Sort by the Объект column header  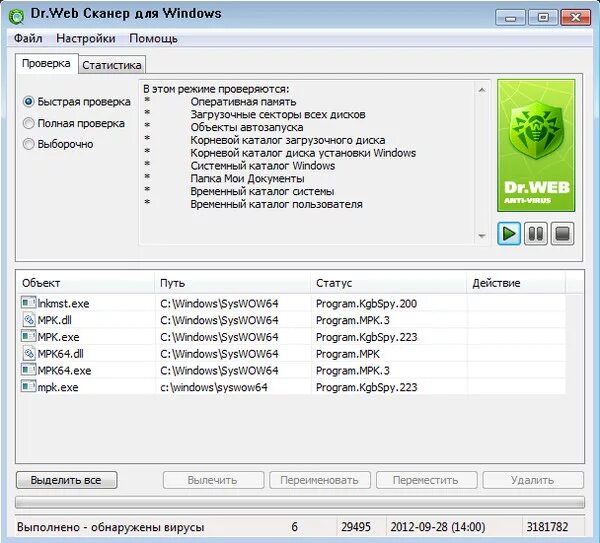pyautogui.click(x=86, y=283)
